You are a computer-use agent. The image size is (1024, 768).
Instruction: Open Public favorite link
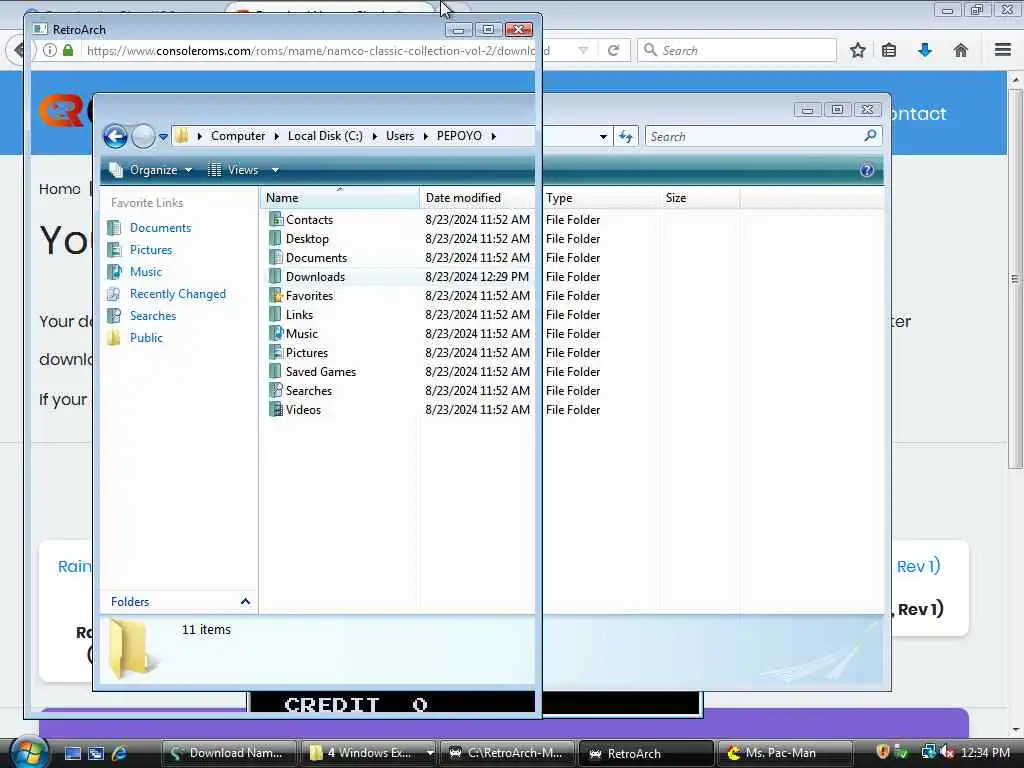(146, 338)
